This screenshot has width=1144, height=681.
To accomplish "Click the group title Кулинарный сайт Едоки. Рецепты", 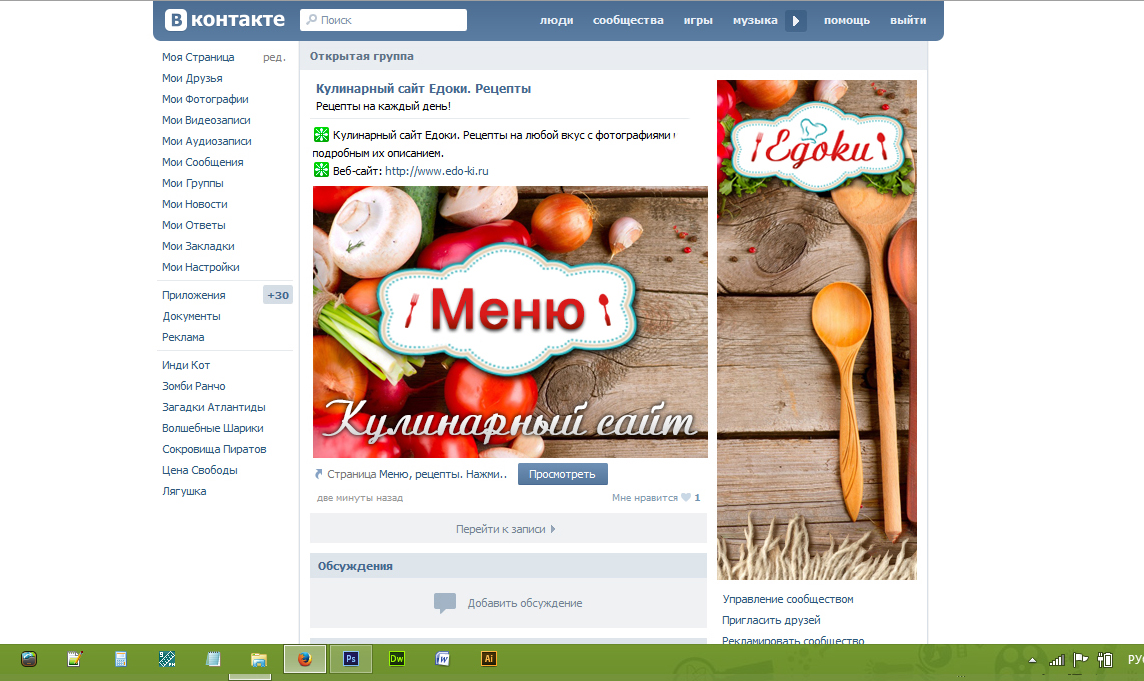I will (x=423, y=89).
